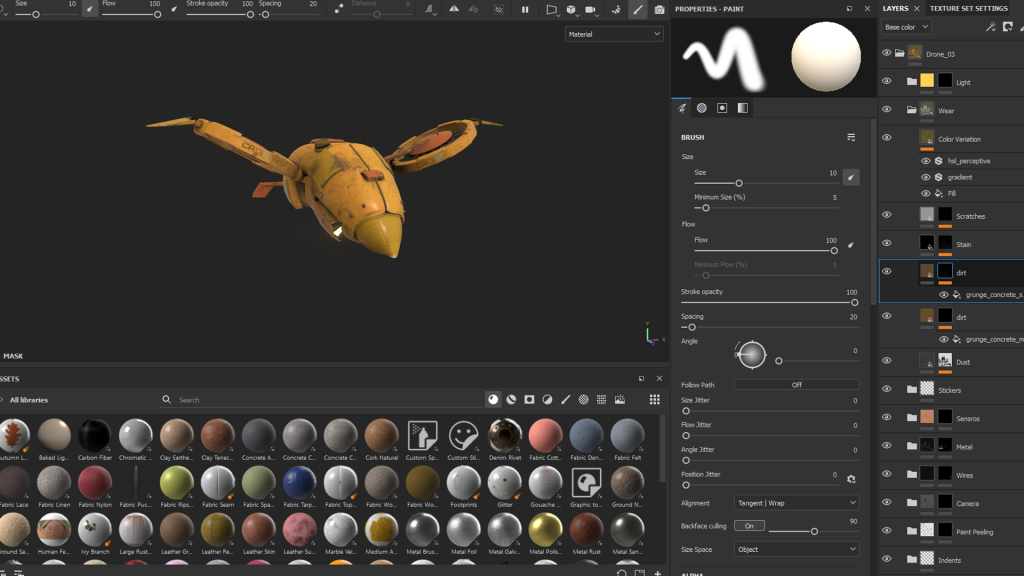Viewport: 1024px width, 576px height.
Task: Select the Layers tab
Action: click(x=895, y=8)
